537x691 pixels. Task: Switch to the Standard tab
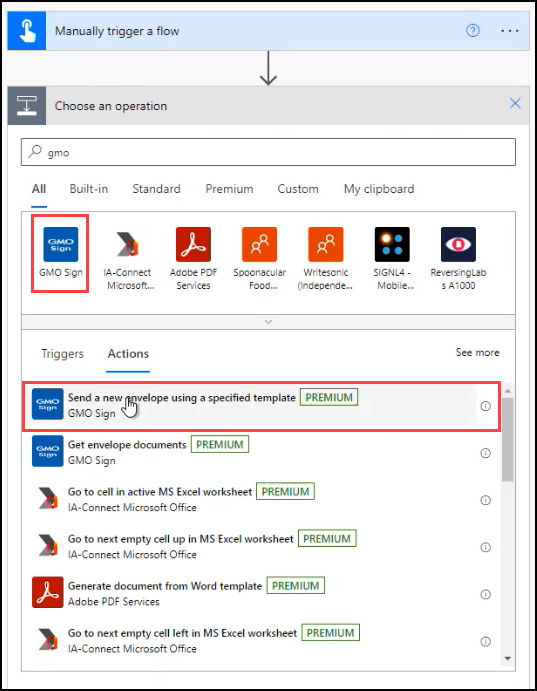[x=156, y=189]
